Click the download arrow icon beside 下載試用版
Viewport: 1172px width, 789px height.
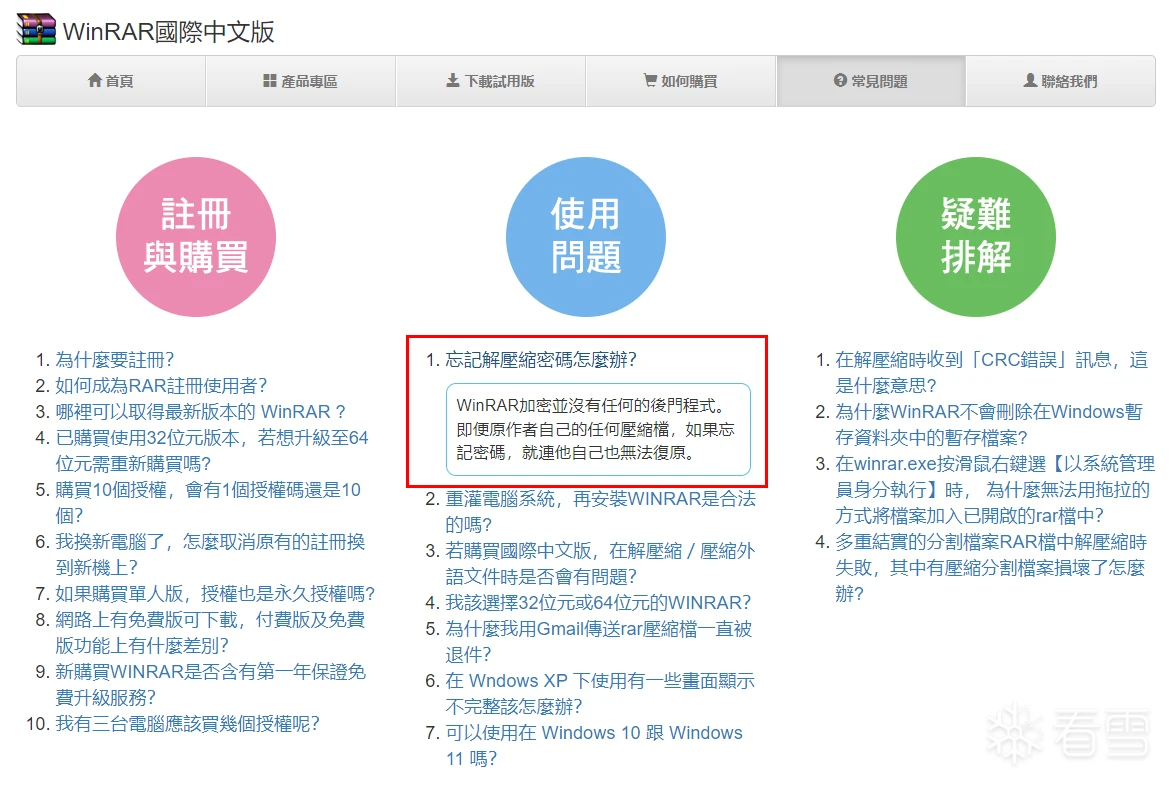(453, 81)
